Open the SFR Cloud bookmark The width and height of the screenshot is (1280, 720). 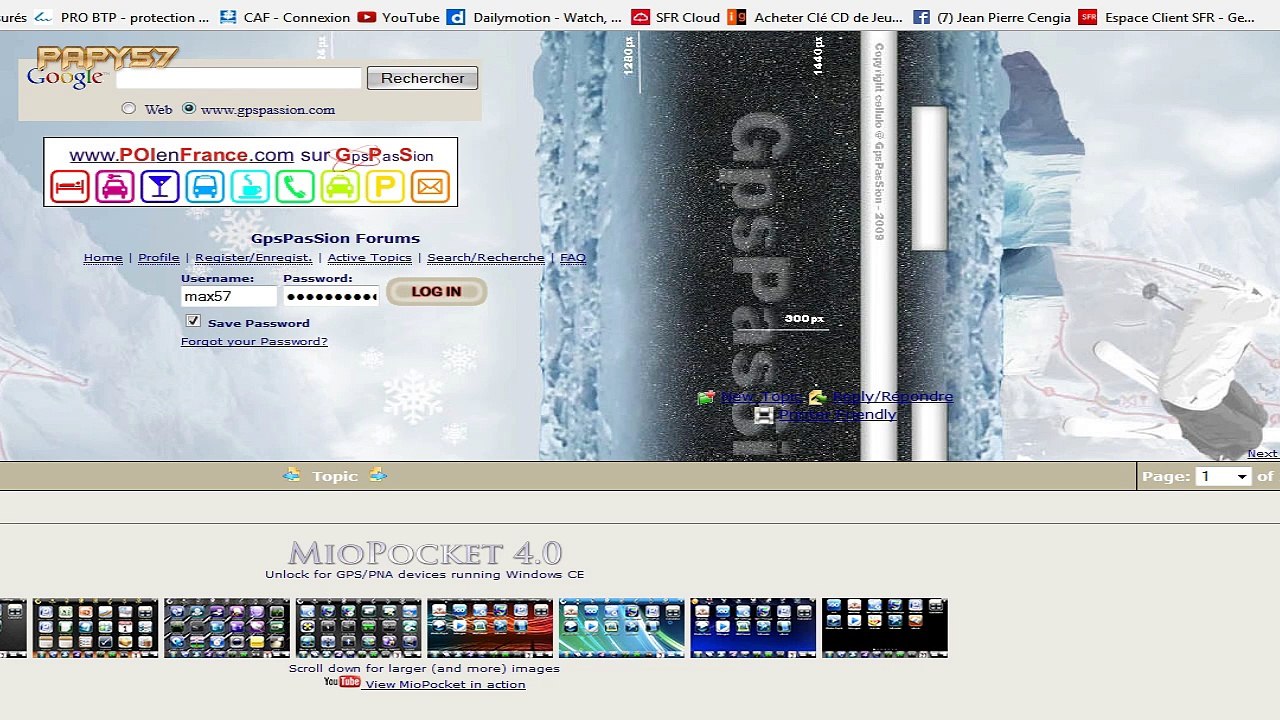coord(676,17)
